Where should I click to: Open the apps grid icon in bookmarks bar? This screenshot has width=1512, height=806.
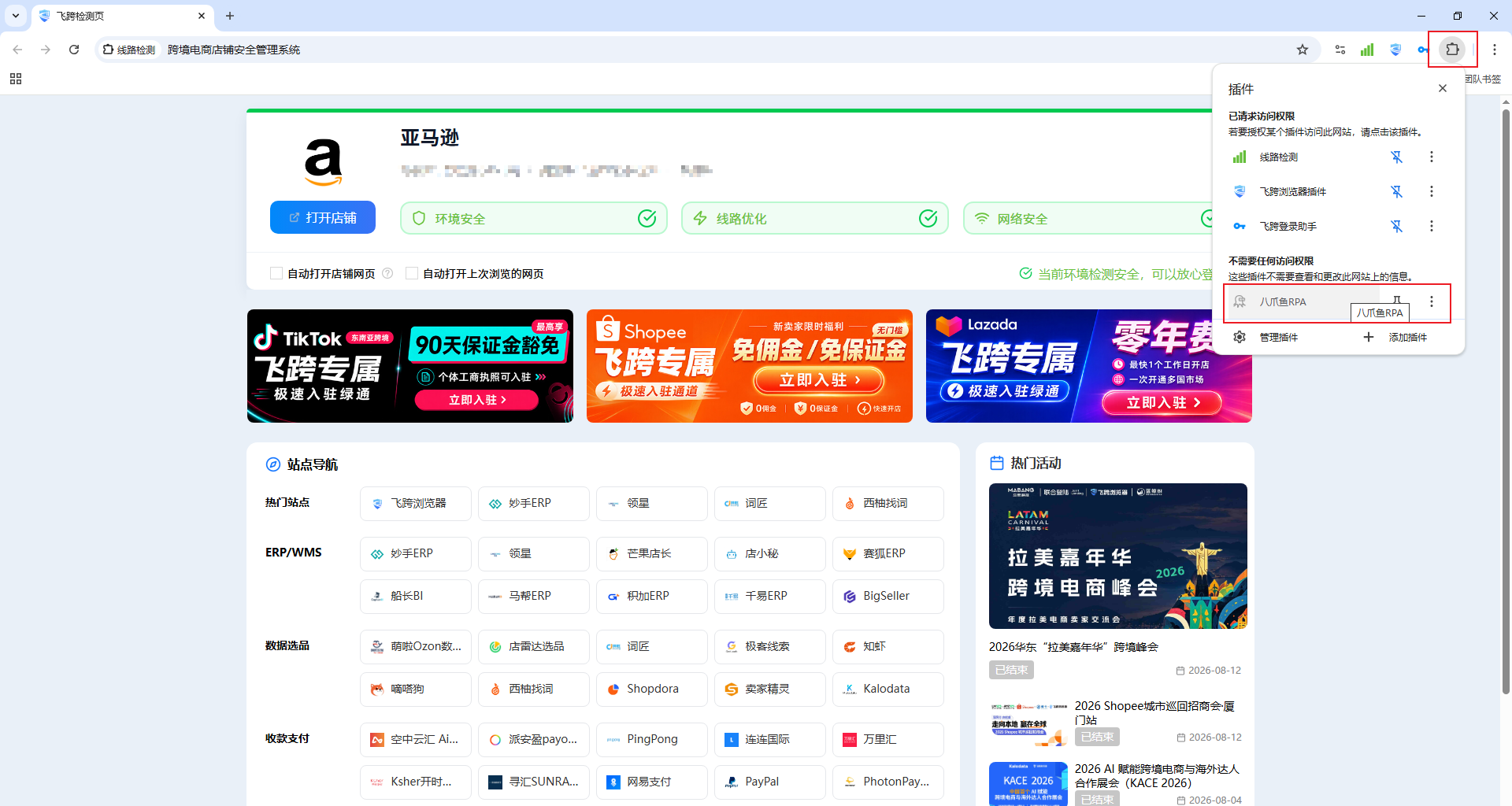coord(16,79)
